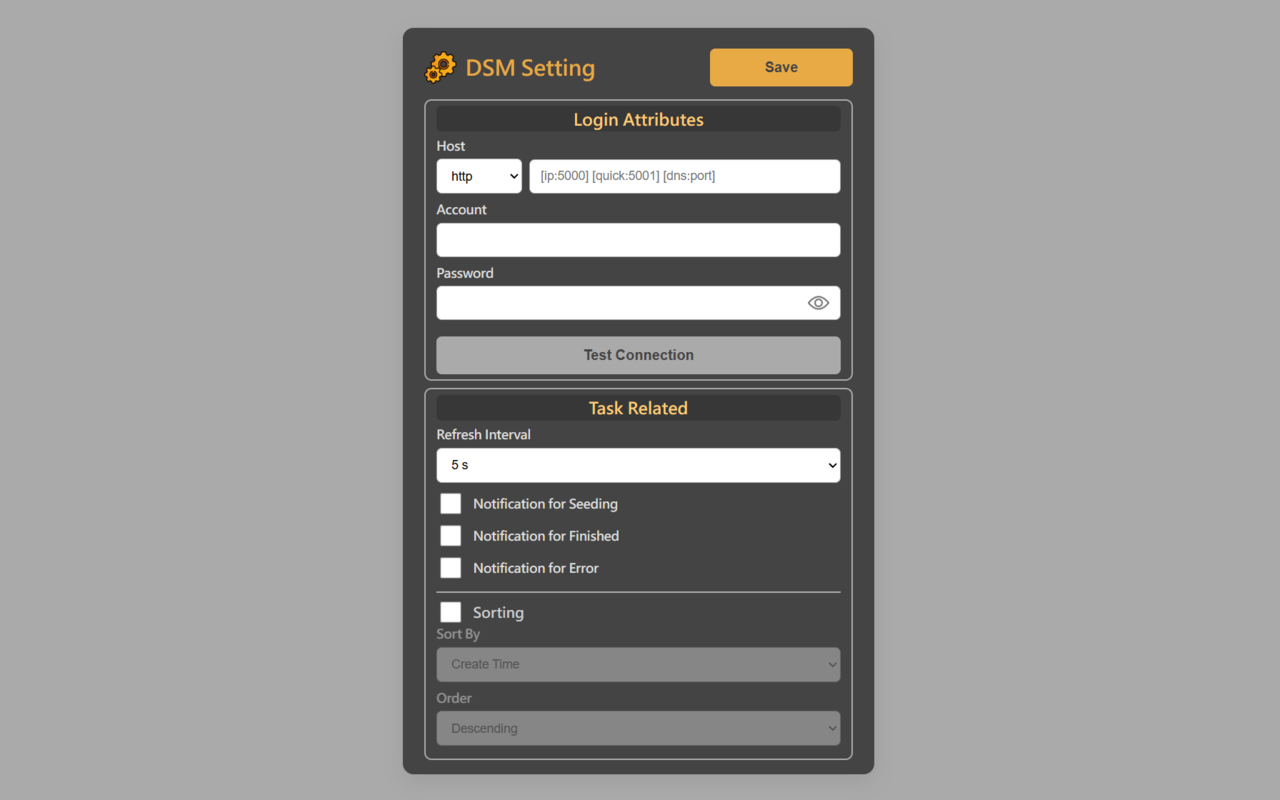Click the Host field label
1280x800 pixels.
451,146
